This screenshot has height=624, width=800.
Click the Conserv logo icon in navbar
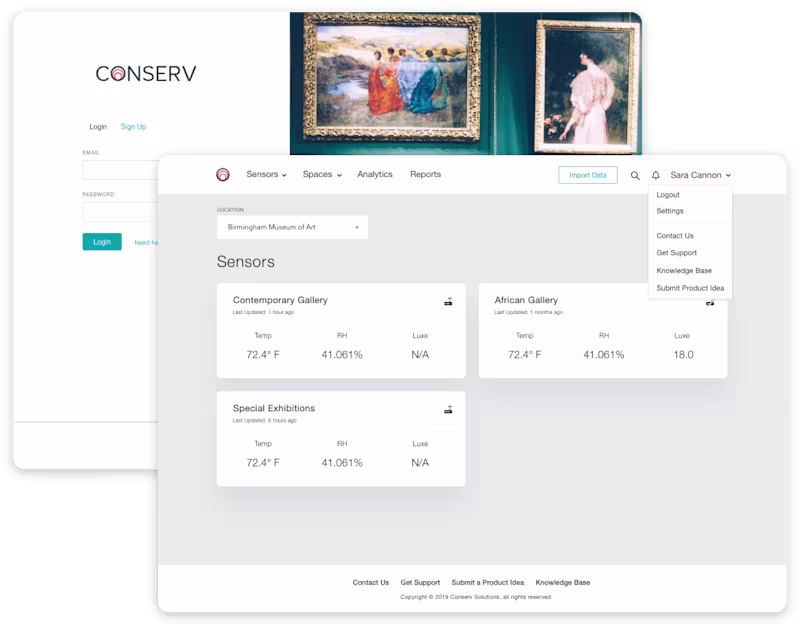[x=223, y=174]
